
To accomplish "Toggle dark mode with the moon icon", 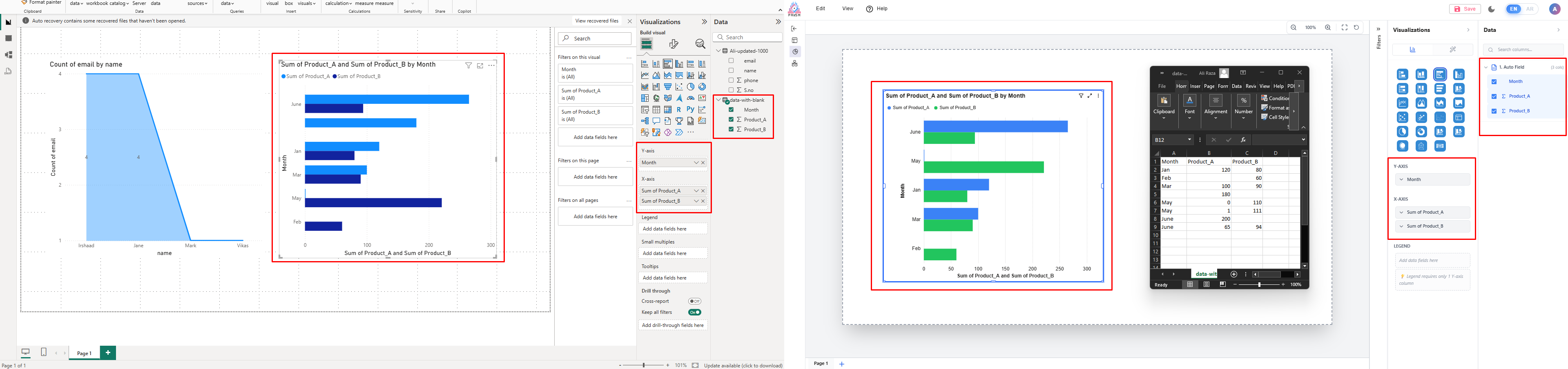I will 1491,9.
